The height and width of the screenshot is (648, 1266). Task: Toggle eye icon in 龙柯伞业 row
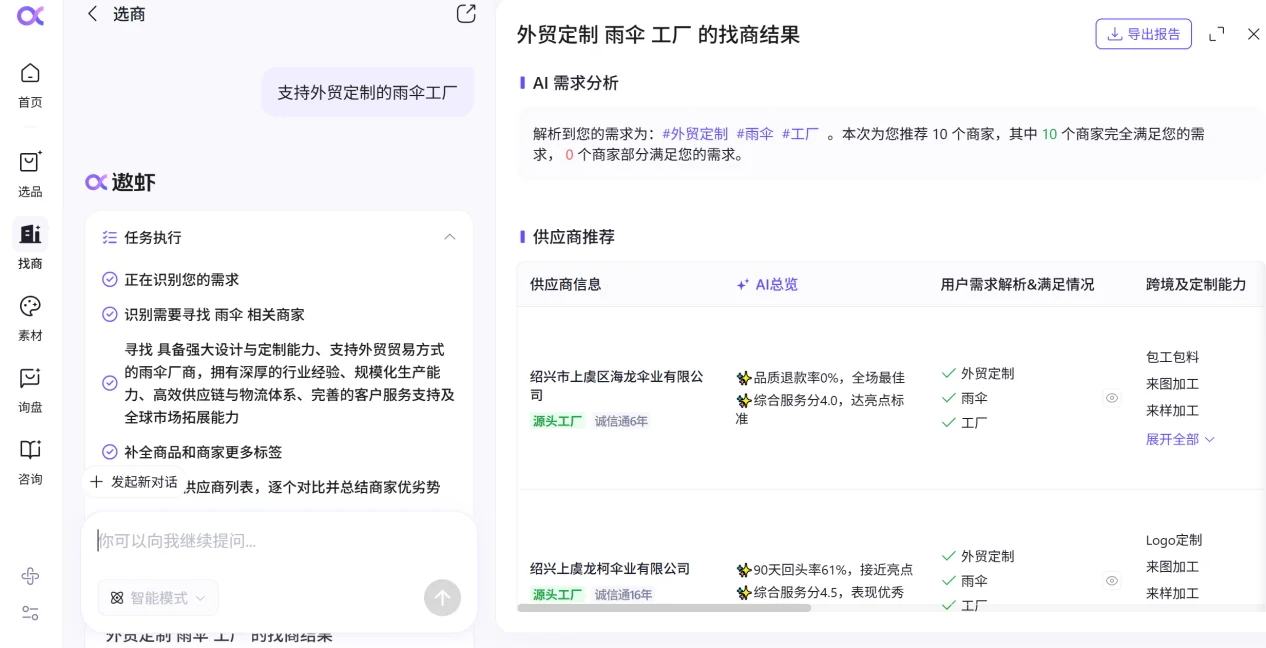1112,581
